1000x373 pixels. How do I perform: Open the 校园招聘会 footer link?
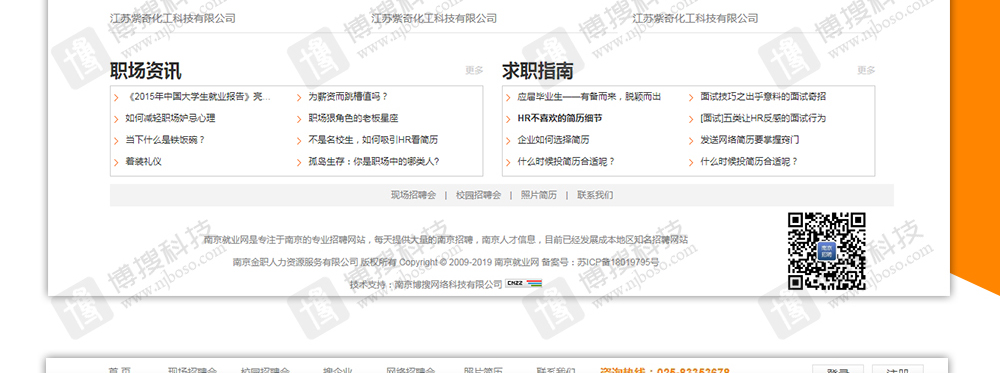pos(478,195)
